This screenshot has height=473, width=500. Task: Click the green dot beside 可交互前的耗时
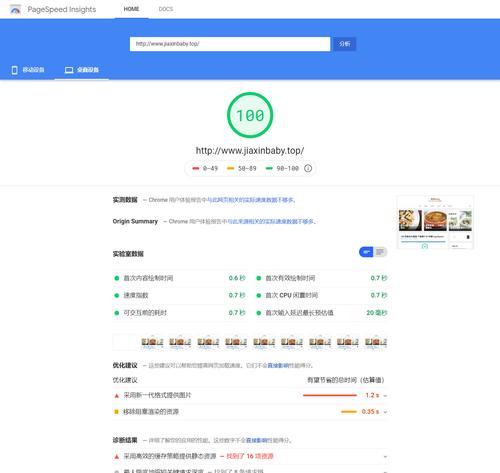[x=117, y=313]
